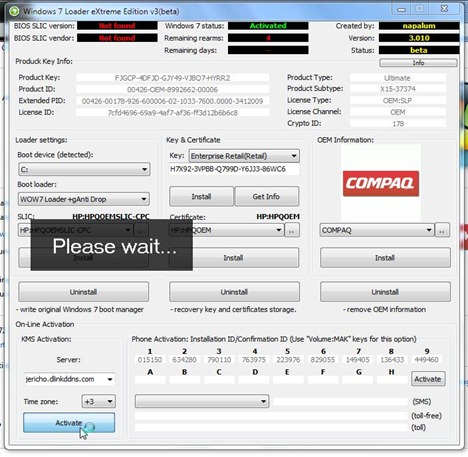This screenshot has height=457, width=468.
Task: Click Install button under the key field
Action: (201, 196)
